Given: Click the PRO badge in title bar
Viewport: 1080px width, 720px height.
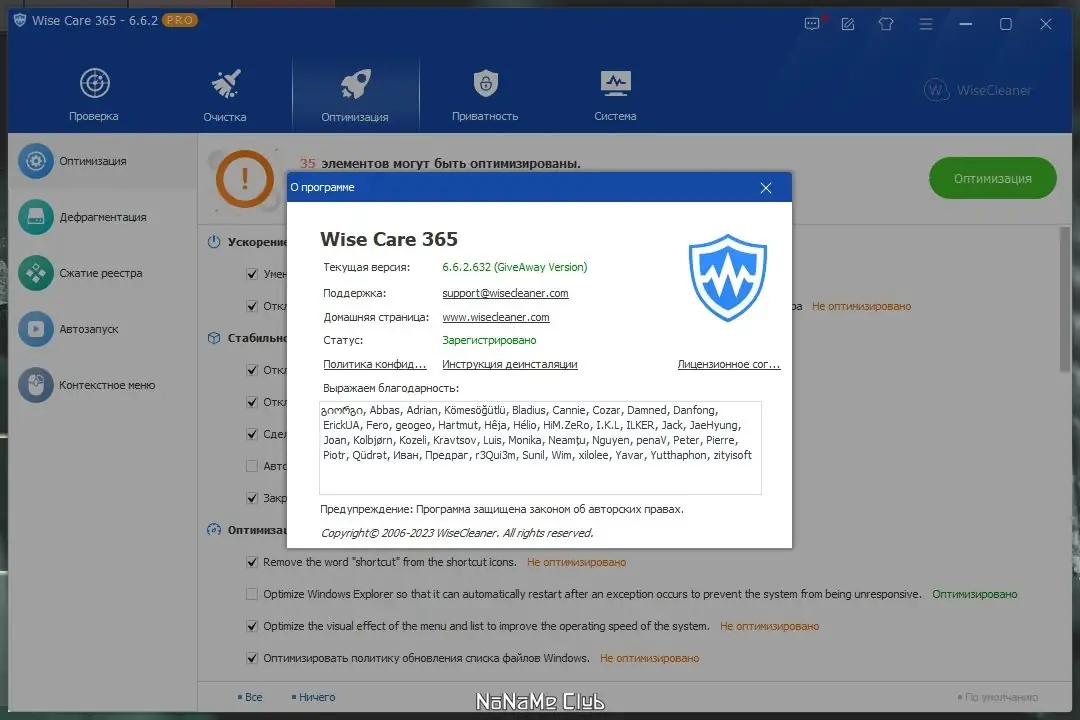Looking at the screenshot, I should [180, 21].
